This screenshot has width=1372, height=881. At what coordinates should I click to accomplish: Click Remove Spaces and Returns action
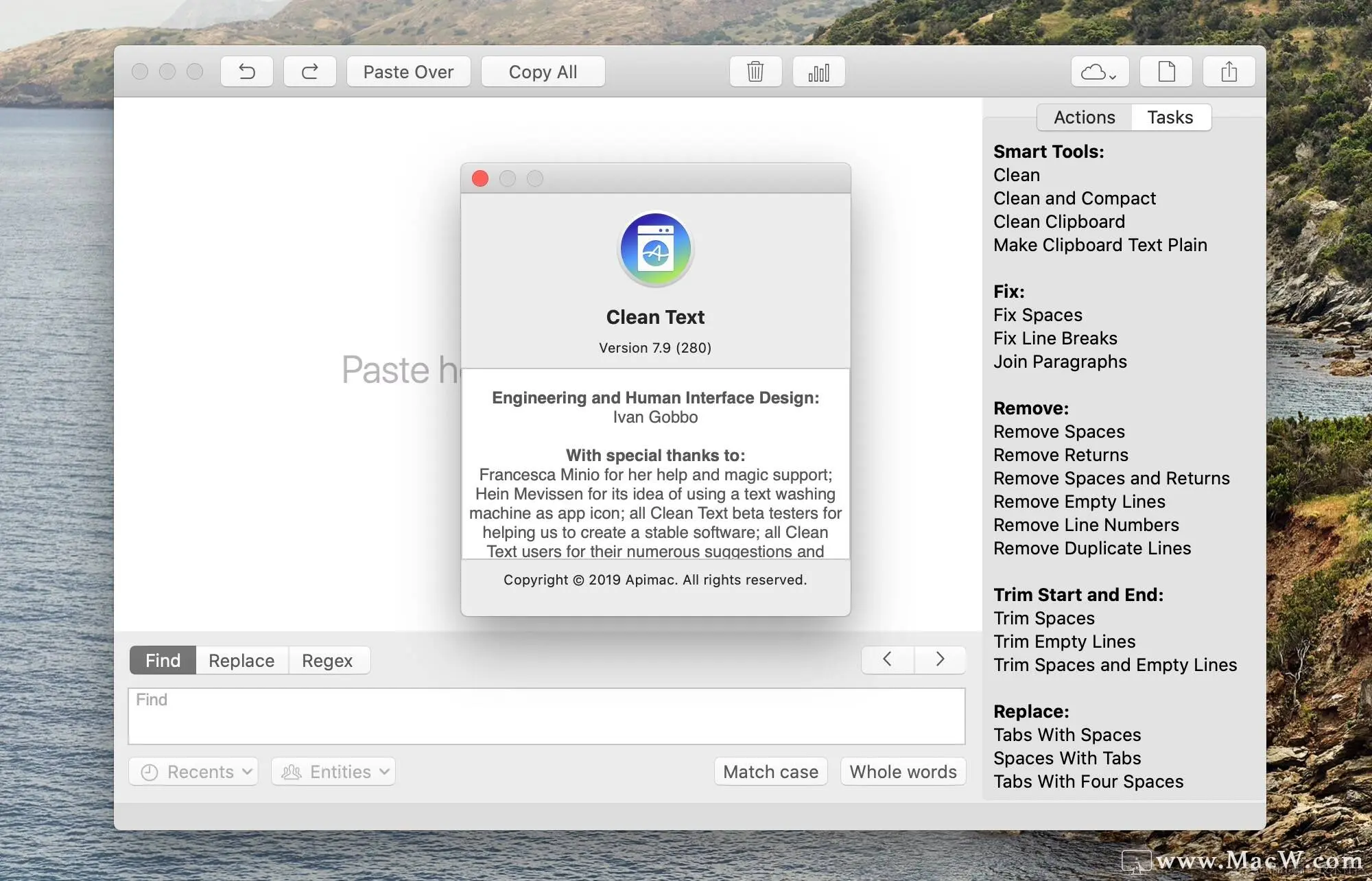click(1111, 478)
